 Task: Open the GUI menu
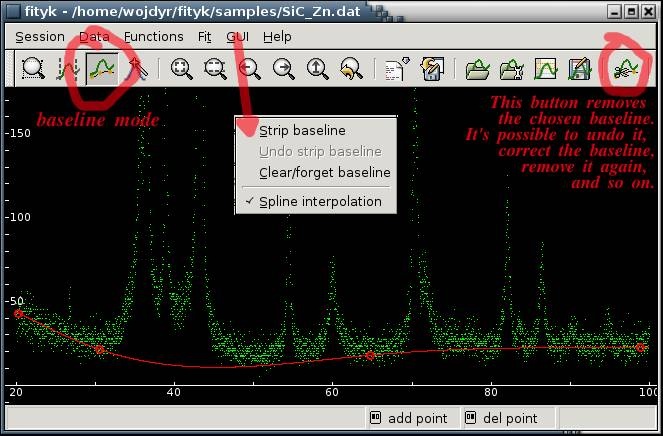pos(237,37)
